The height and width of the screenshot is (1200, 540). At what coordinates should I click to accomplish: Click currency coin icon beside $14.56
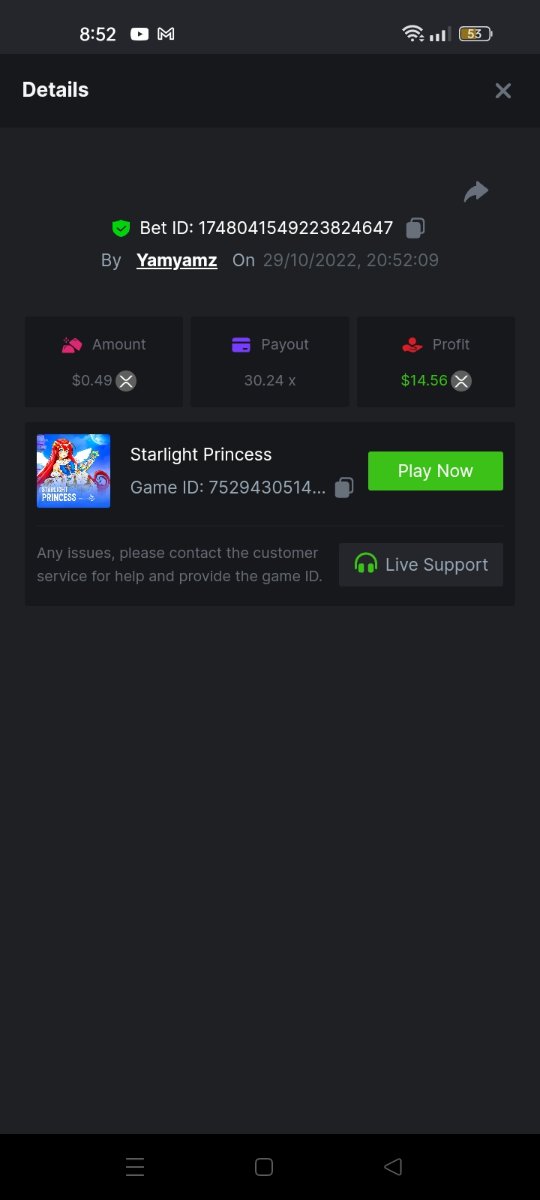[x=461, y=380]
